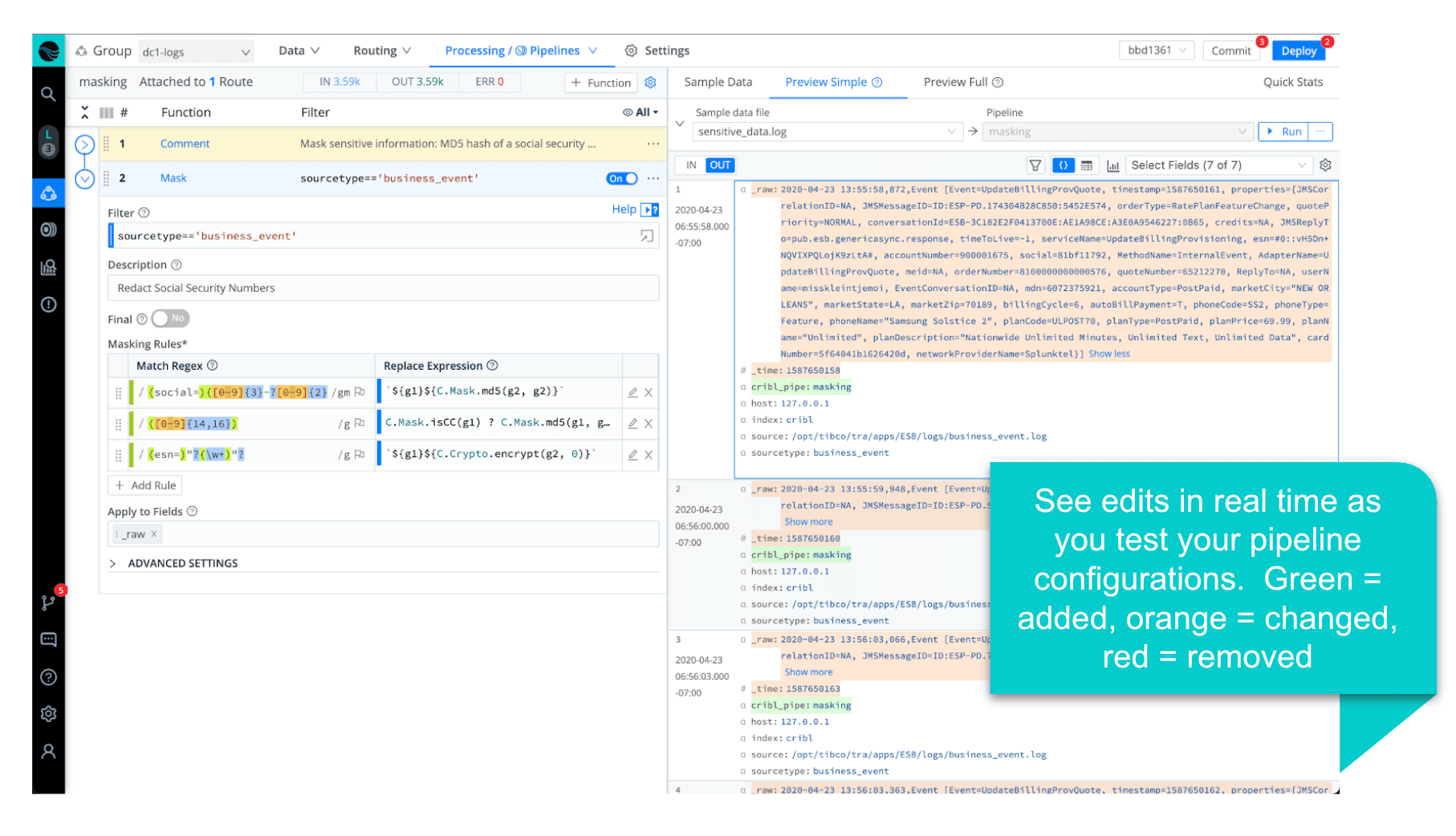Screen dimensions: 1456x836
Task: Switch preview to table view icon
Action: click(1087, 165)
